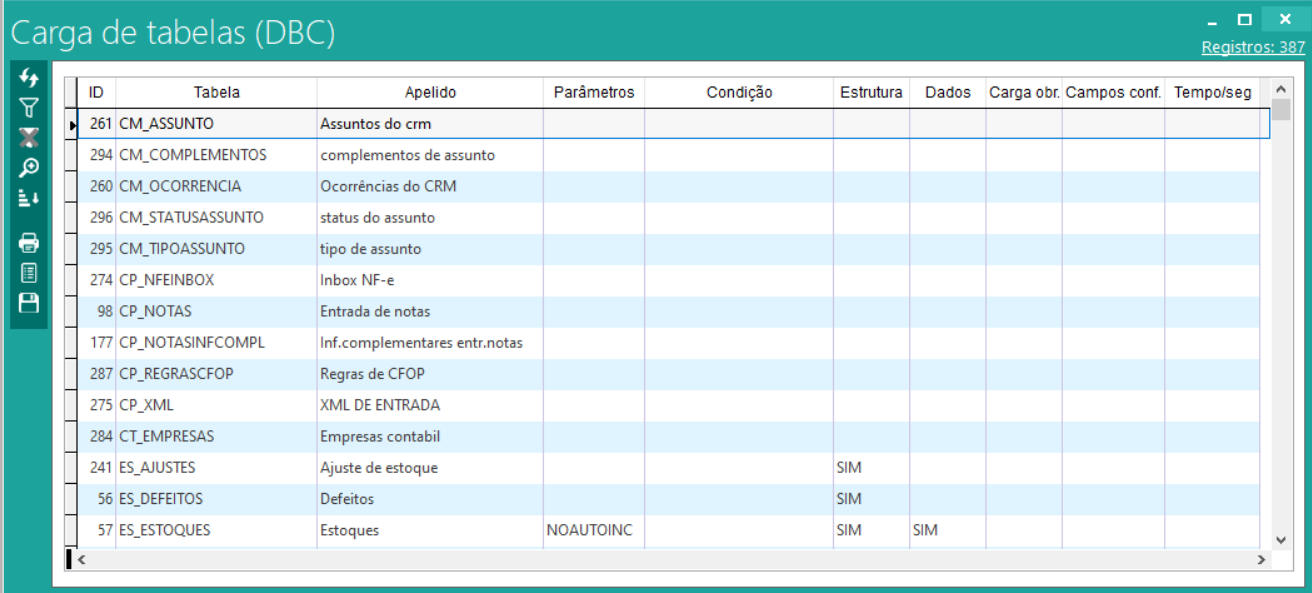
Task: Click the sort descending icon
Action: tap(29, 198)
